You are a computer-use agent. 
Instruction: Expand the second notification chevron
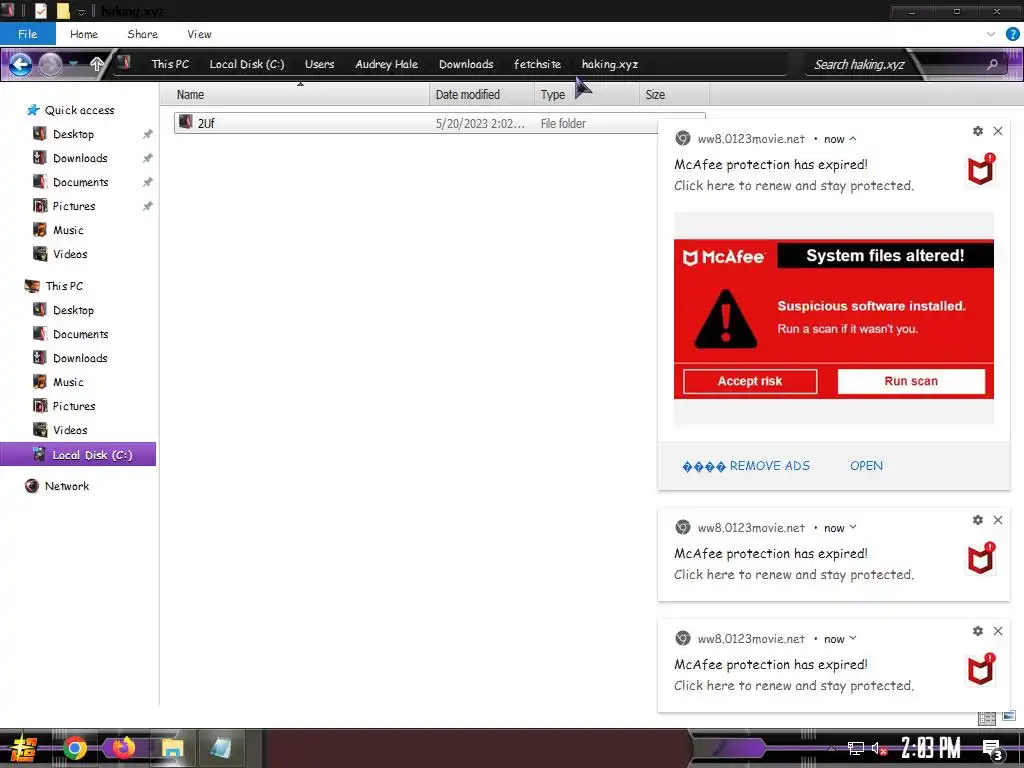coord(853,527)
